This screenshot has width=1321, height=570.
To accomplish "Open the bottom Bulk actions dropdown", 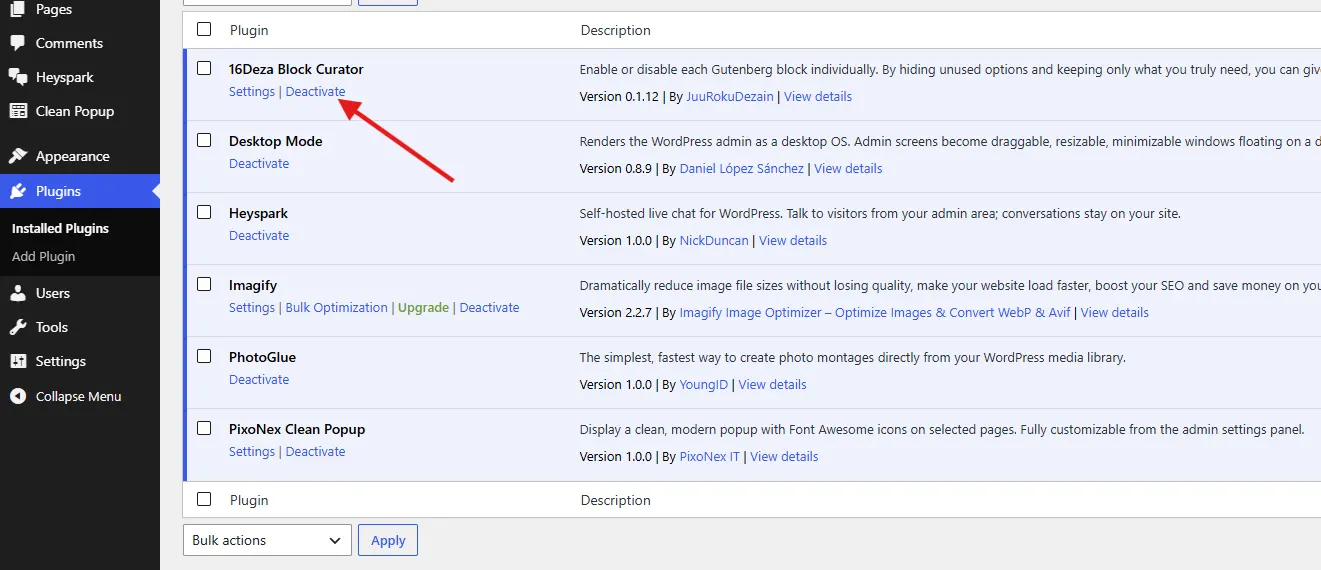I will click(267, 540).
